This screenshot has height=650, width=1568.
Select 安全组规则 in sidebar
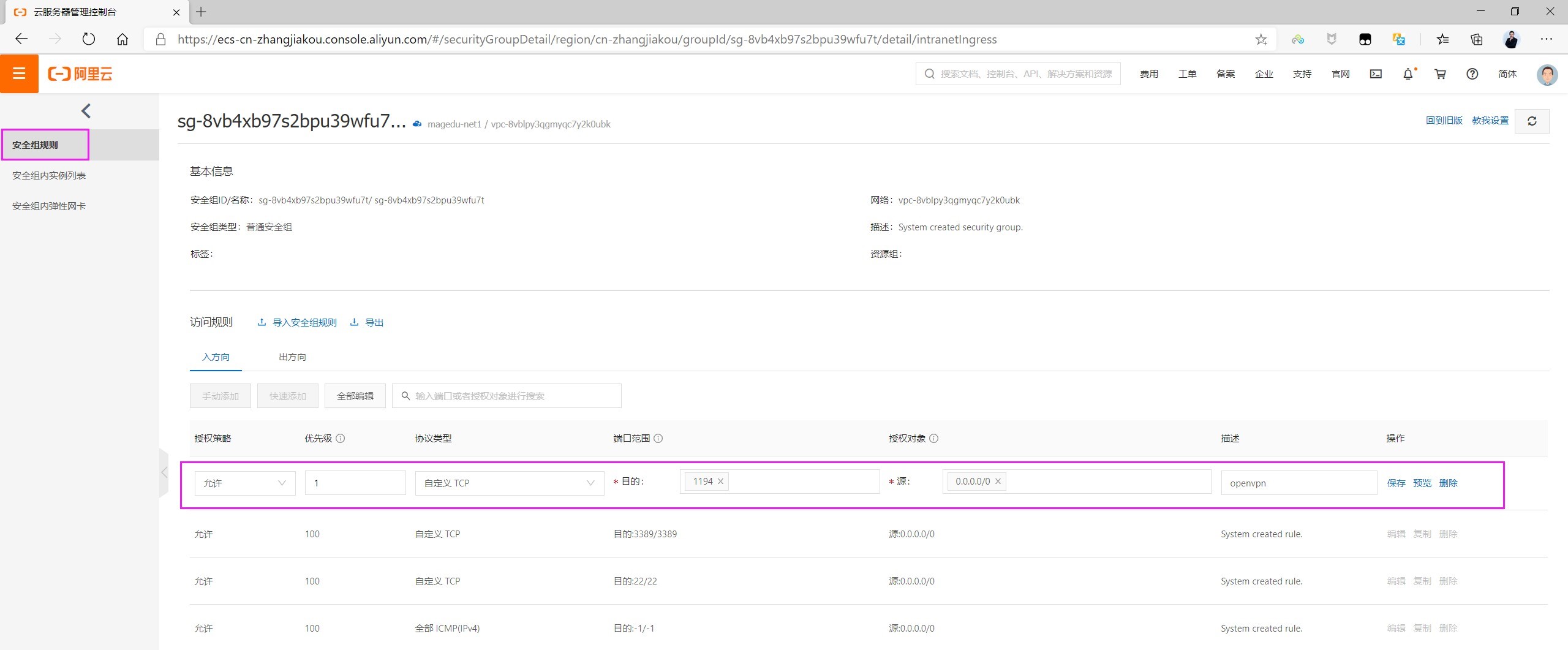[35, 145]
